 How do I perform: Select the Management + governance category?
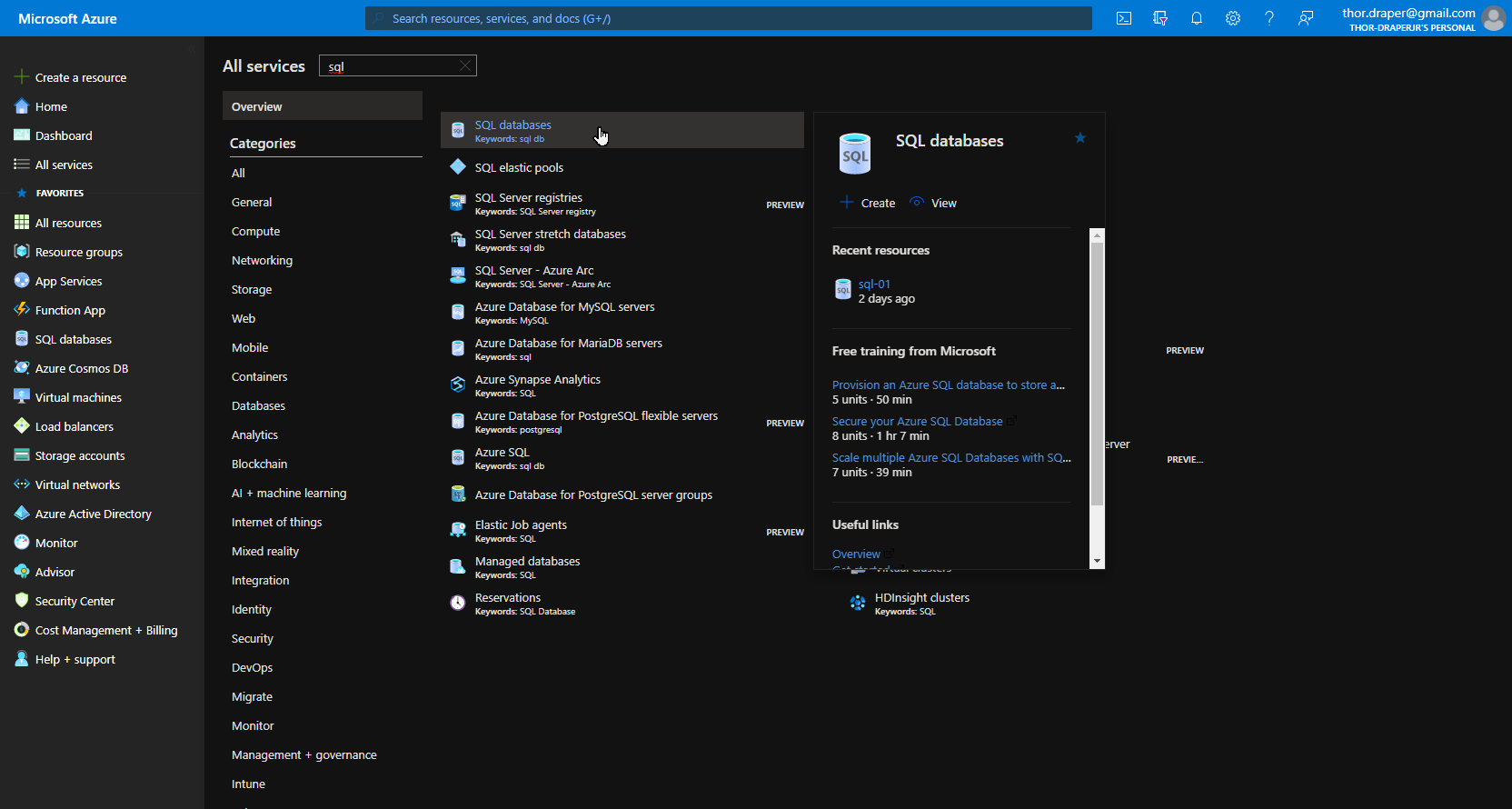click(304, 754)
